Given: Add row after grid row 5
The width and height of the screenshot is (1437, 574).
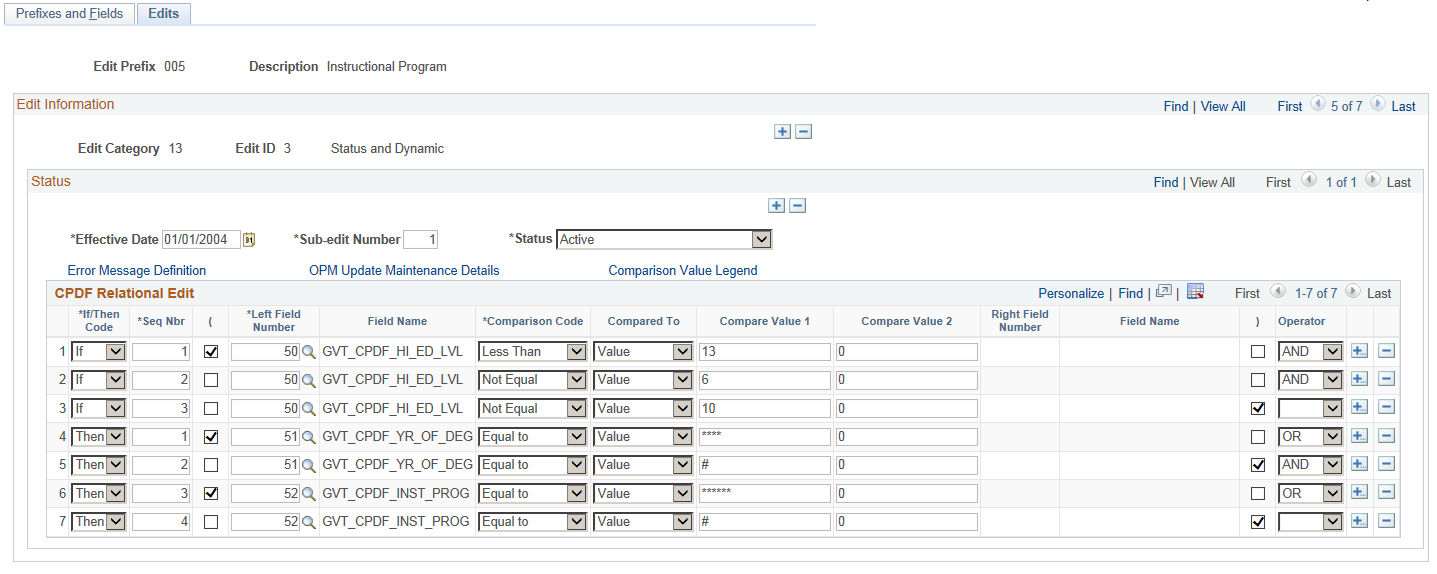Looking at the screenshot, I should [1359, 465].
